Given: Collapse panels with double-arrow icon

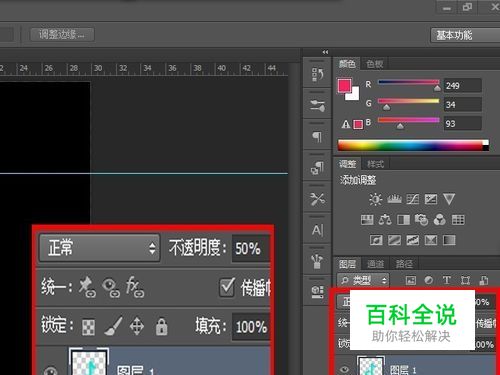Looking at the screenshot, I should coord(325,52).
